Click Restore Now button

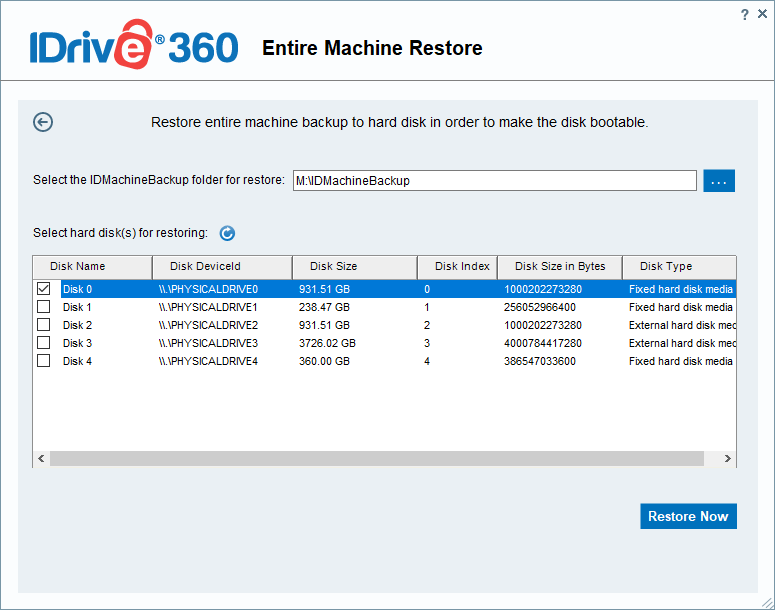tap(688, 516)
